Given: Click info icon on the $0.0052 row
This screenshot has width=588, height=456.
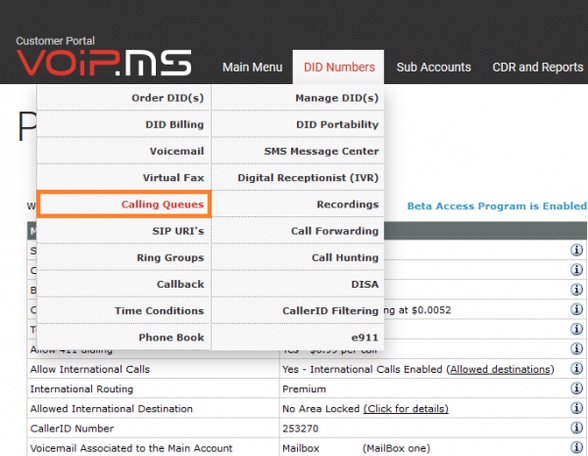Looking at the screenshot, I should coord(576,309).
